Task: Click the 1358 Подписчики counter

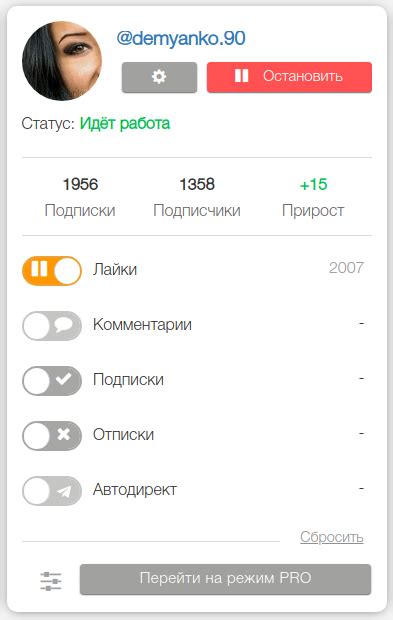Action: pyautogui.click(x=197, y=197)
